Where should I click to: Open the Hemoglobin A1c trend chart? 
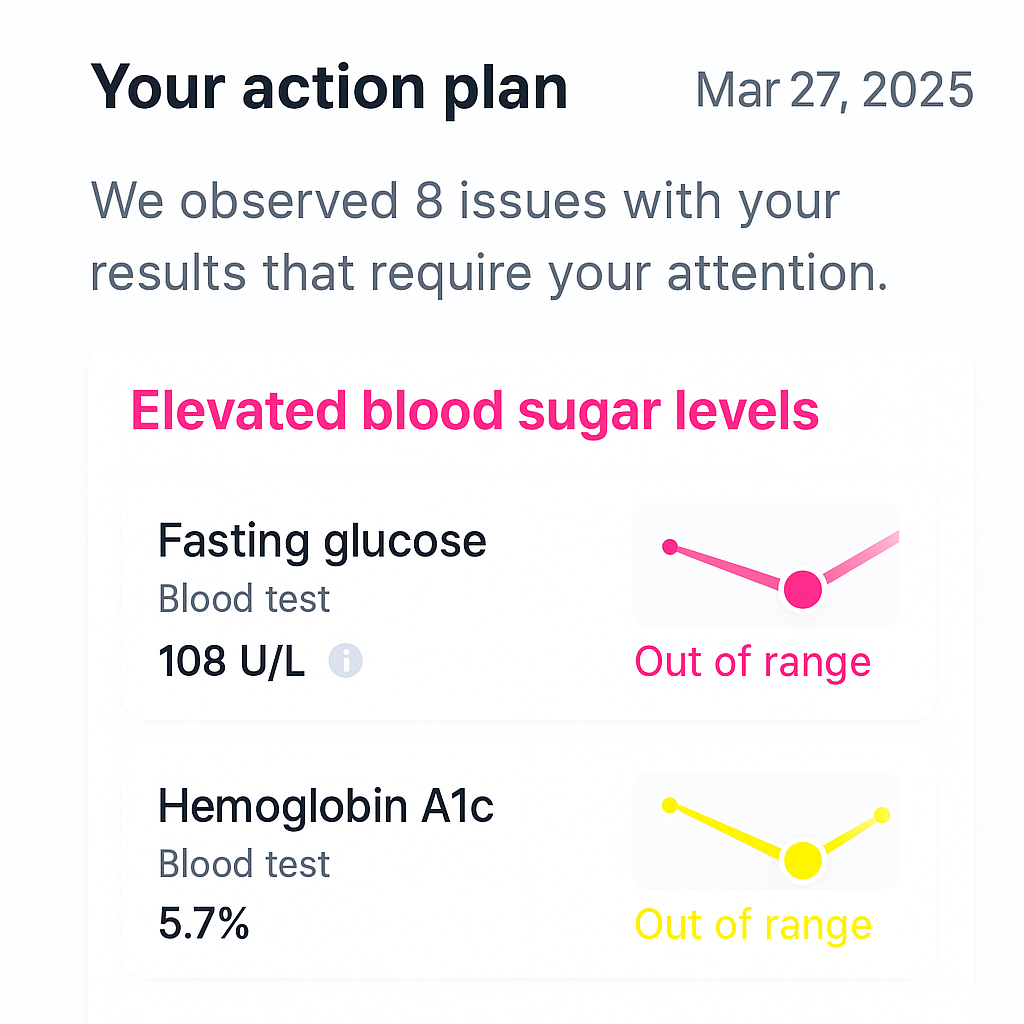click(766, 831)
